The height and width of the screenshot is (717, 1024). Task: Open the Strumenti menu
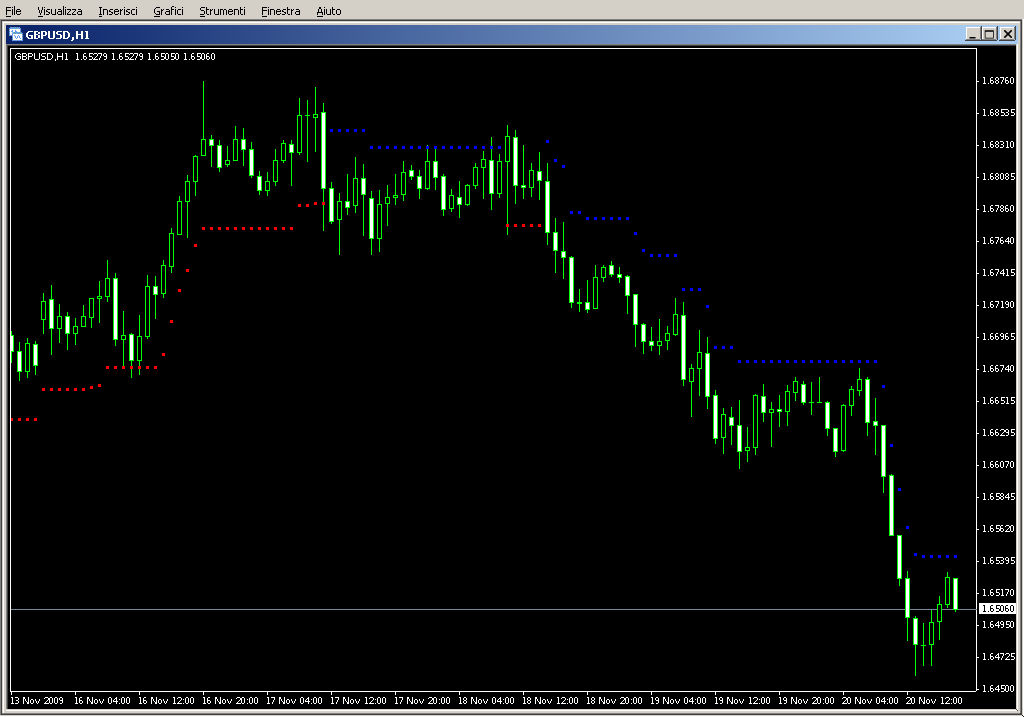[x=222, y=11]
